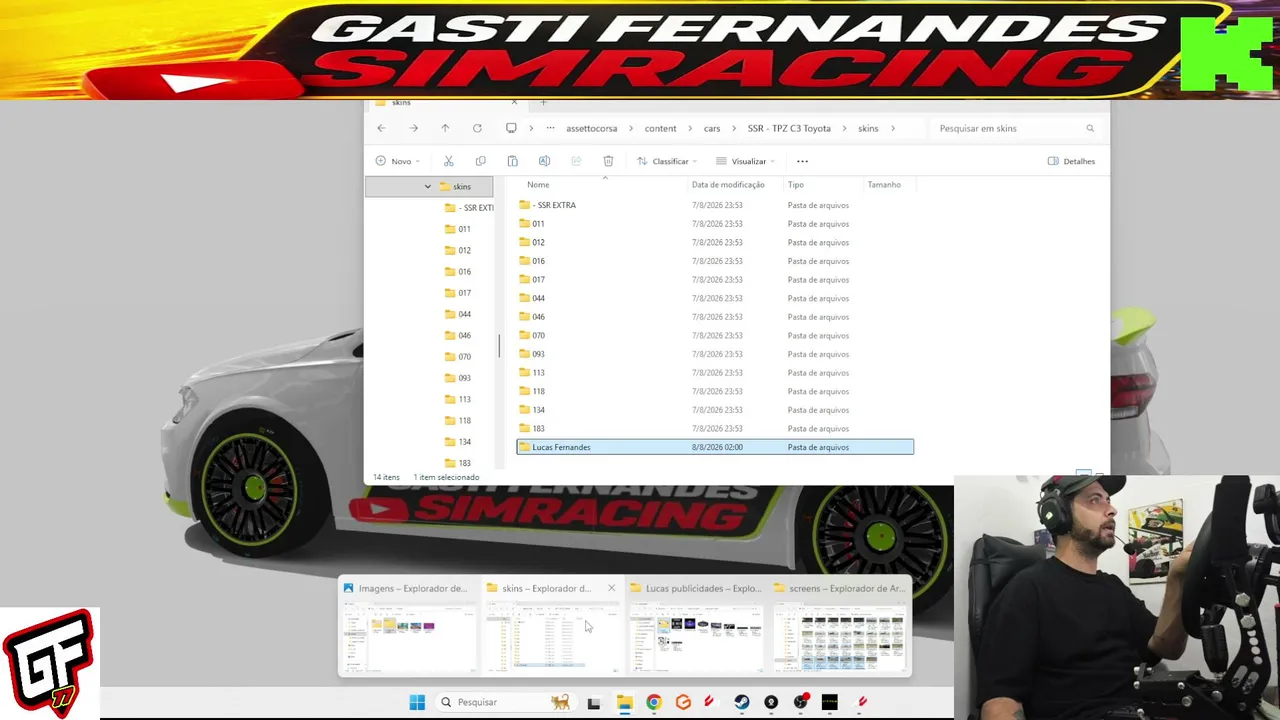Click the skins breadcrumb segment
Viewport: 1280px width, 720px height.
pos(868,128)
